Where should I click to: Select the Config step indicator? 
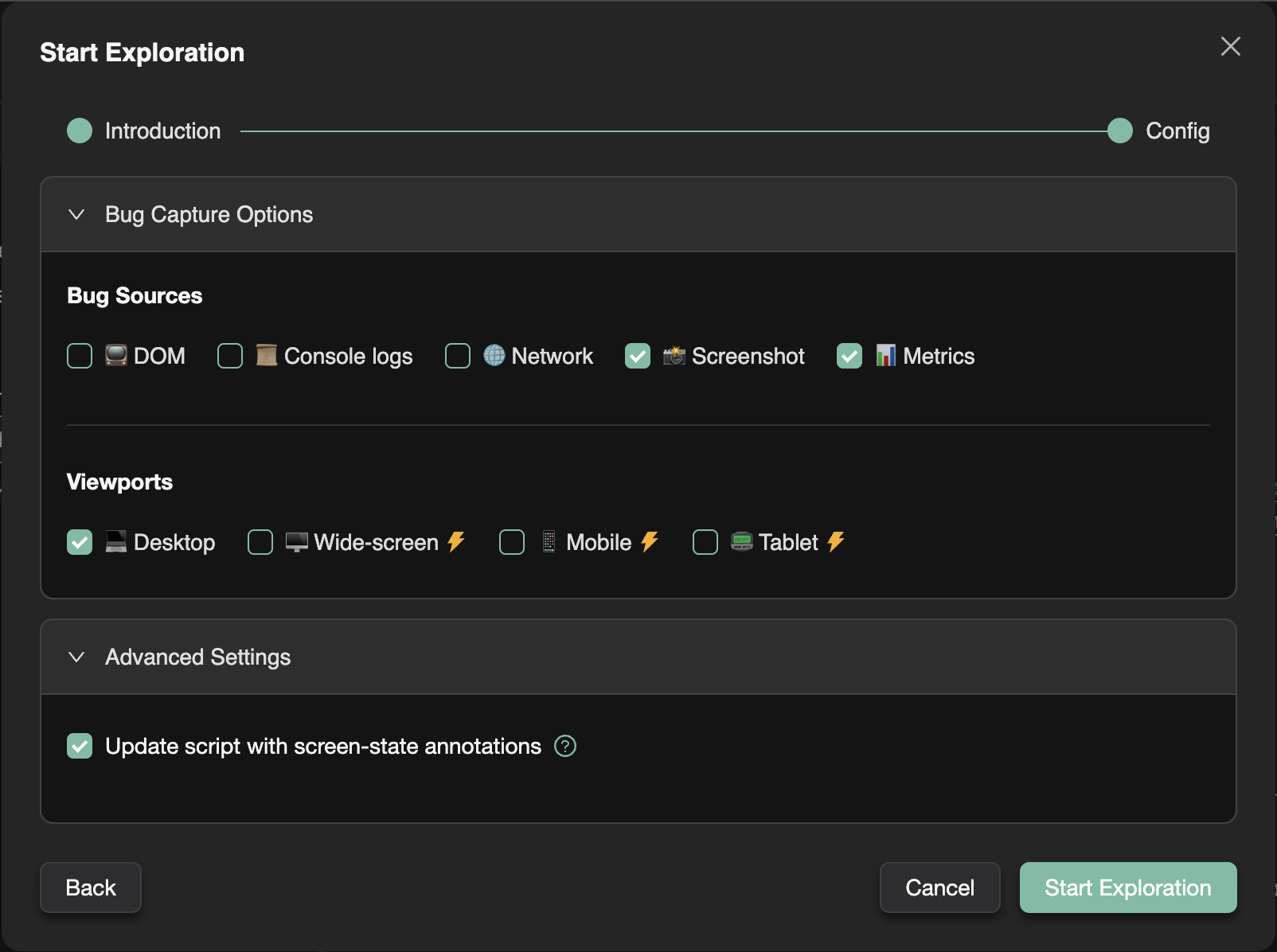click(x=1120, y=131)
